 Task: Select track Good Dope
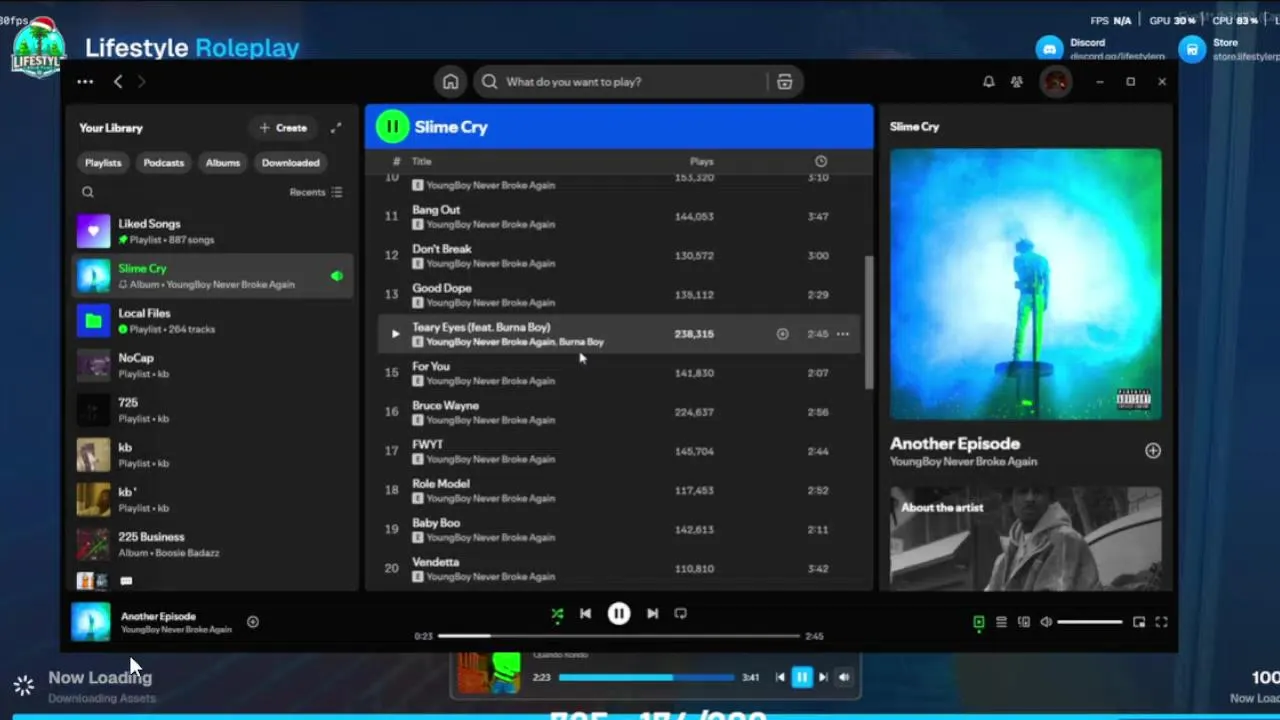click(619, 294)
